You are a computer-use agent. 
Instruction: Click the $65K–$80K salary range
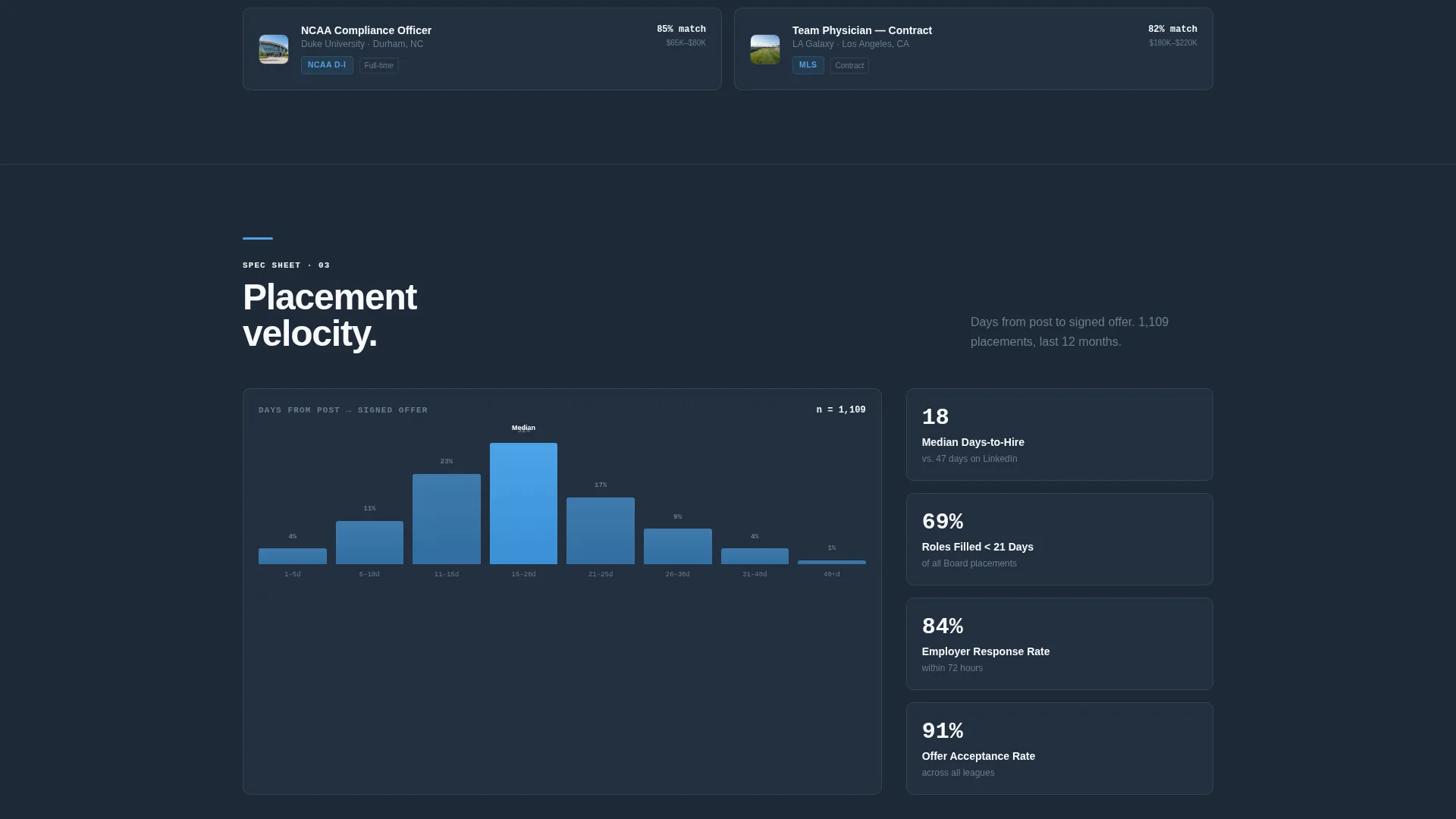(686, 43)
